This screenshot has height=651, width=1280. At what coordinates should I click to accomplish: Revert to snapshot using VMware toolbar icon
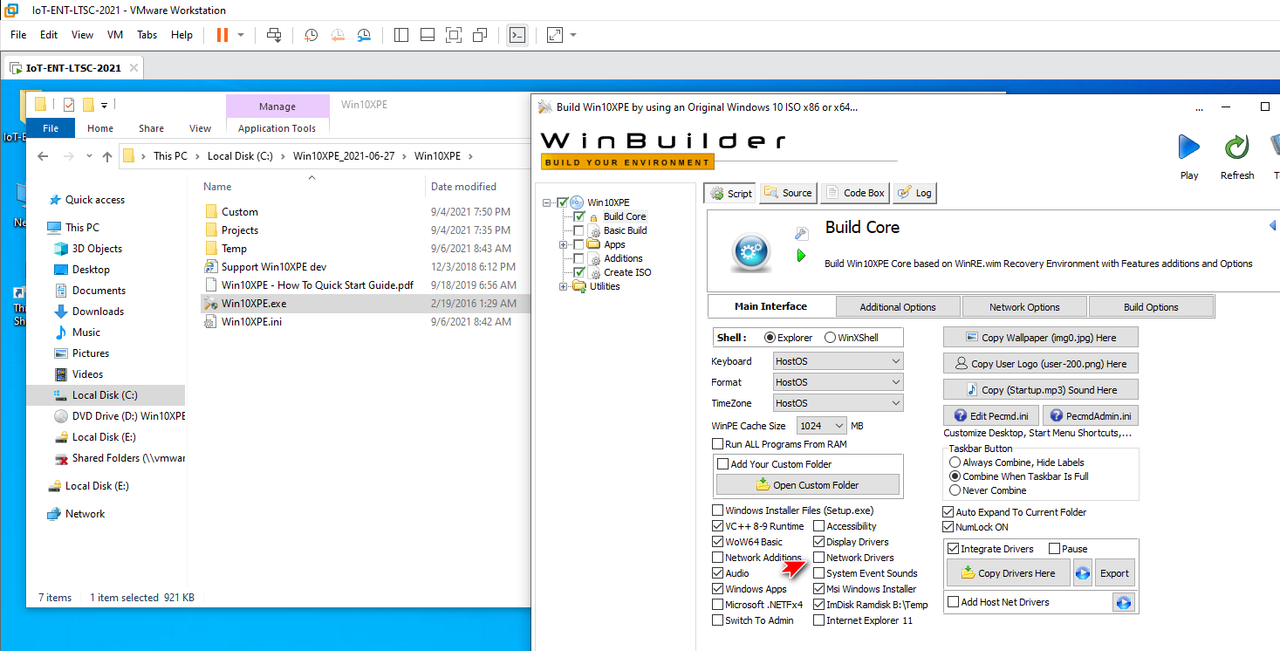click(337, 34)
